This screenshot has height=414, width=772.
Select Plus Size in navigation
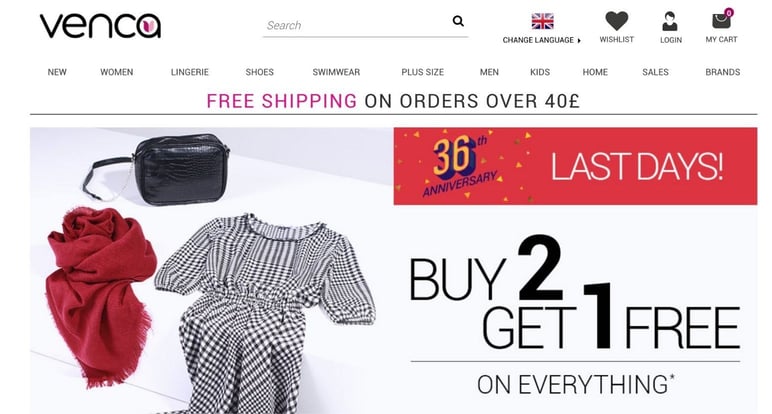422,72
